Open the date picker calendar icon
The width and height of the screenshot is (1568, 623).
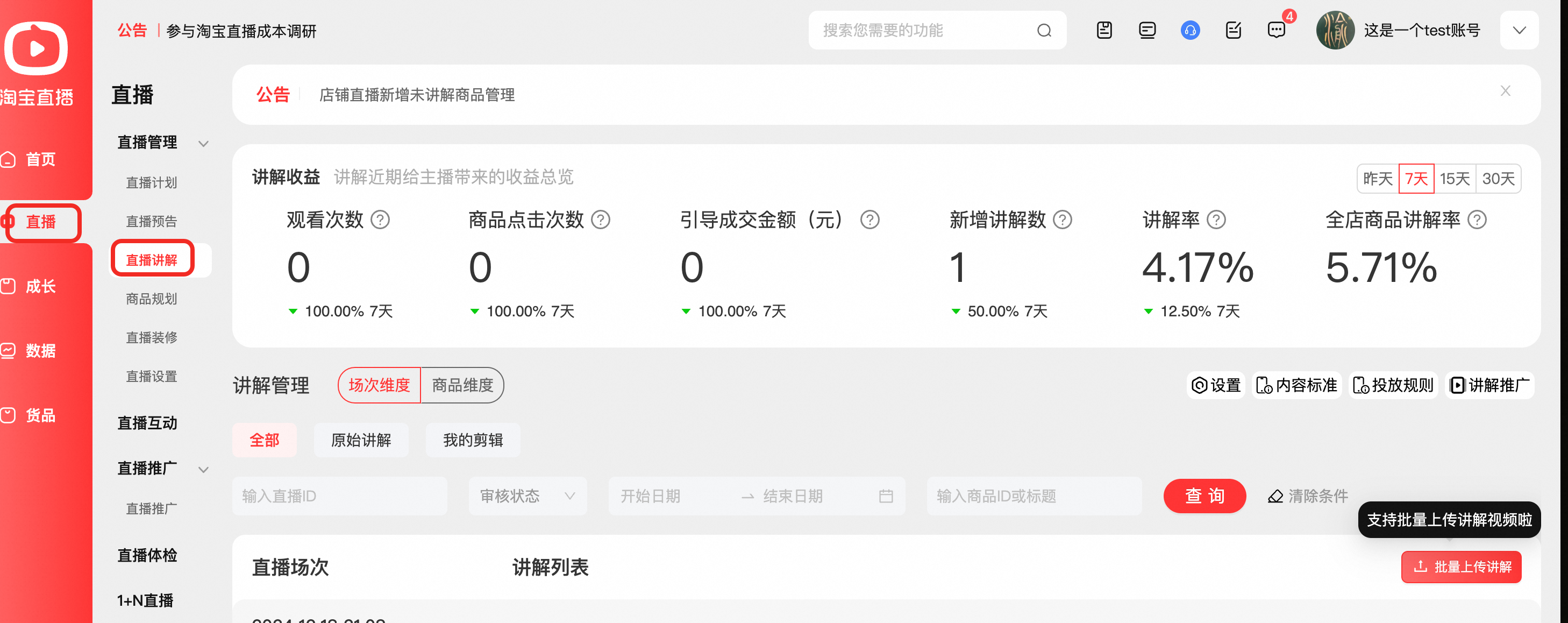[x=886, y=497]
